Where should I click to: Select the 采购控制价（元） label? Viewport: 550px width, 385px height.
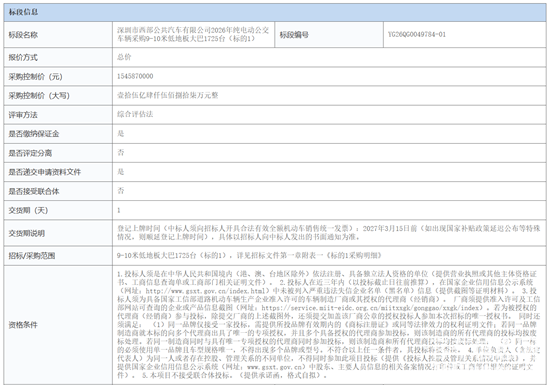pyautogui.click(x=35, y=77)
